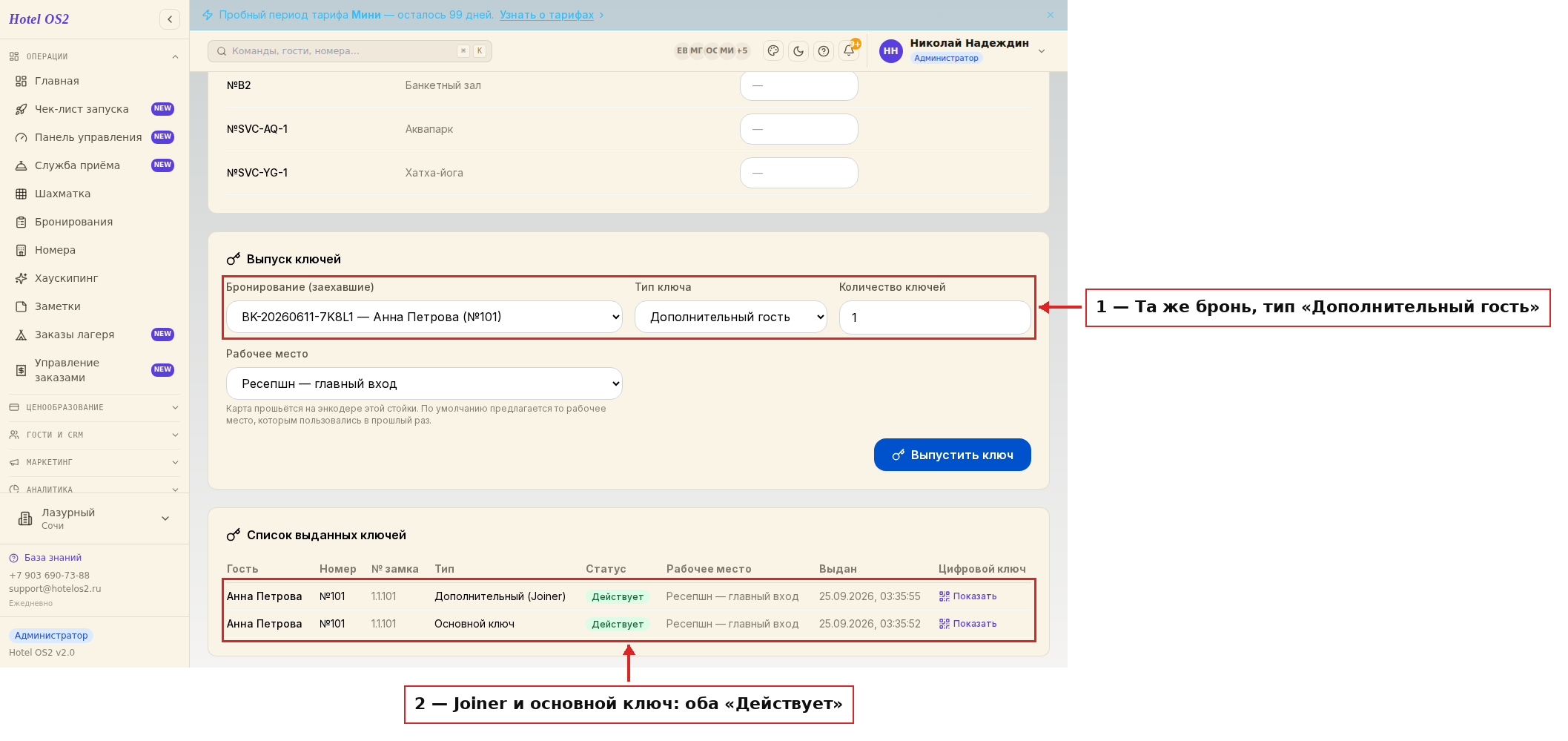Open Панель управления
Screen dimensions: 1568x741
[x=88, y=137]
